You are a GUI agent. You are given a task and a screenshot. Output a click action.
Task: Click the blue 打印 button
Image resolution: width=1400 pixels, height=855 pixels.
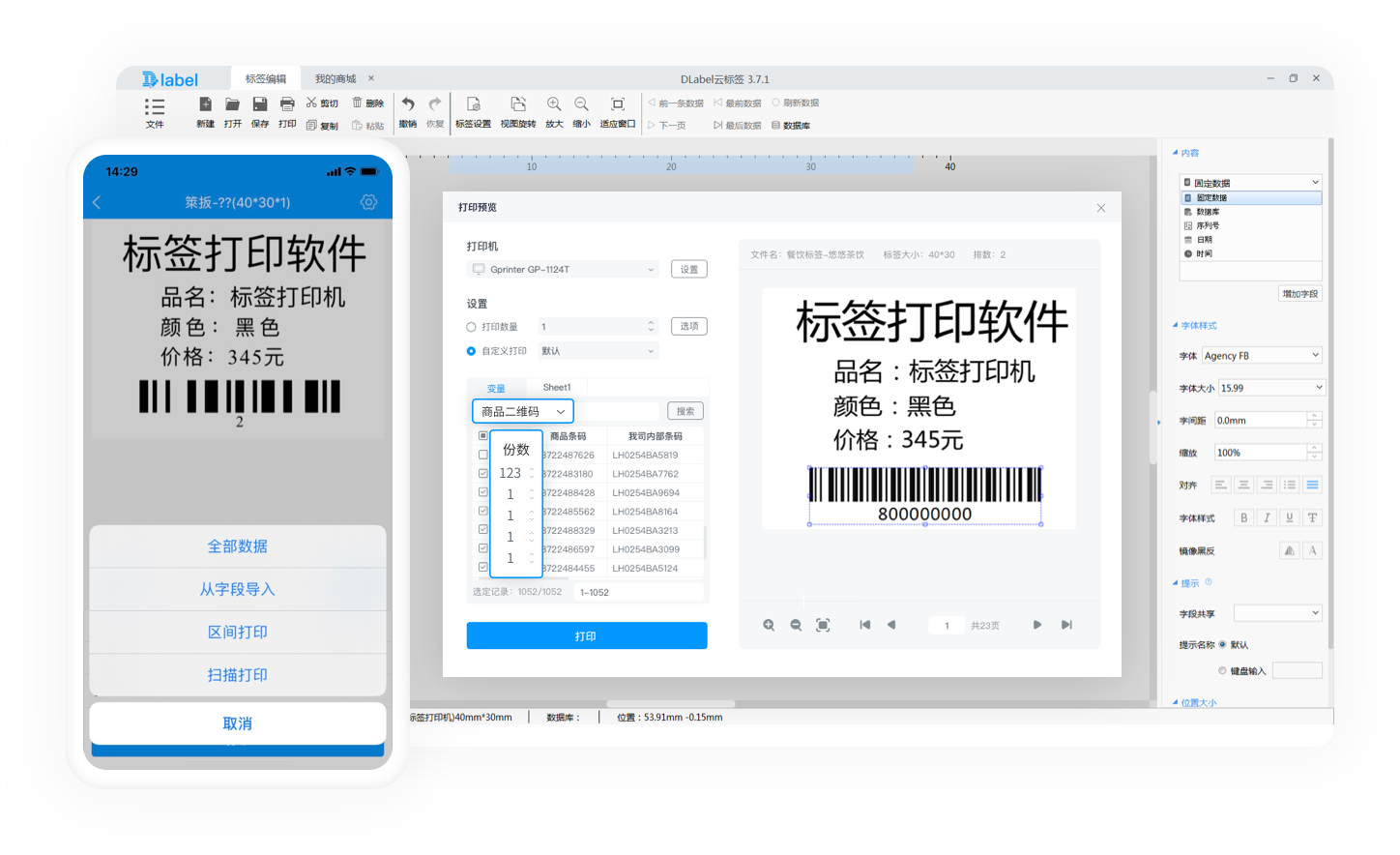[x=587, y=635]
